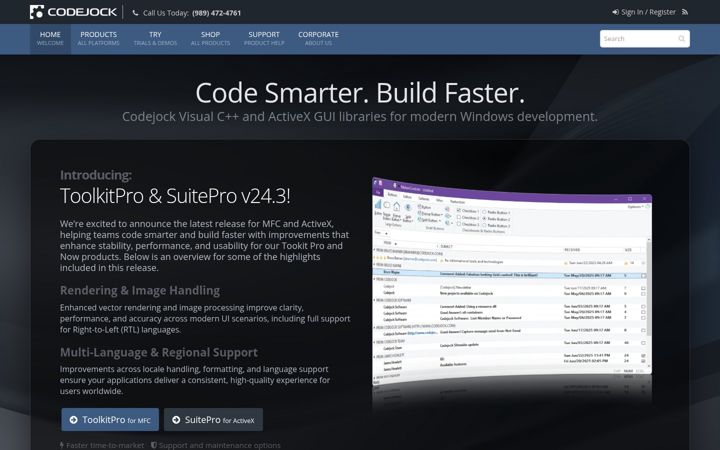Open the Shop menu
The image size is (720, 450).
click(x=210, y=39)
